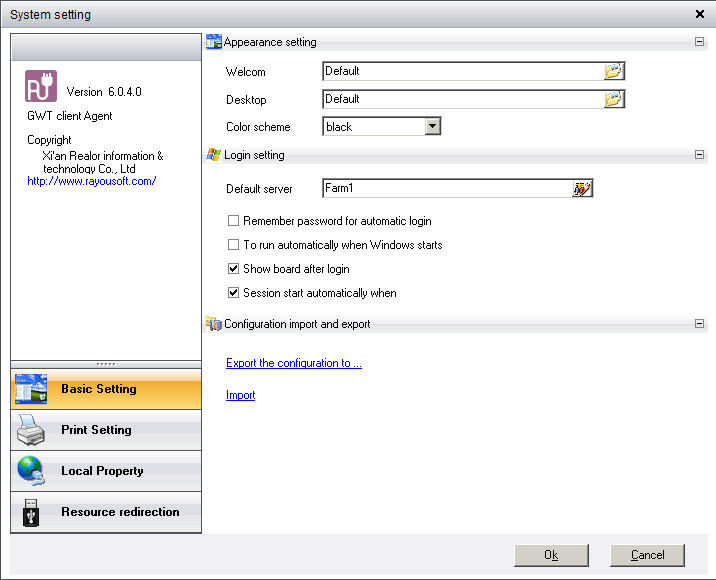The width and height of the screenshot is (716, 580).
Task: Collapse Configuration import and export section
Action: coord(699,324)
